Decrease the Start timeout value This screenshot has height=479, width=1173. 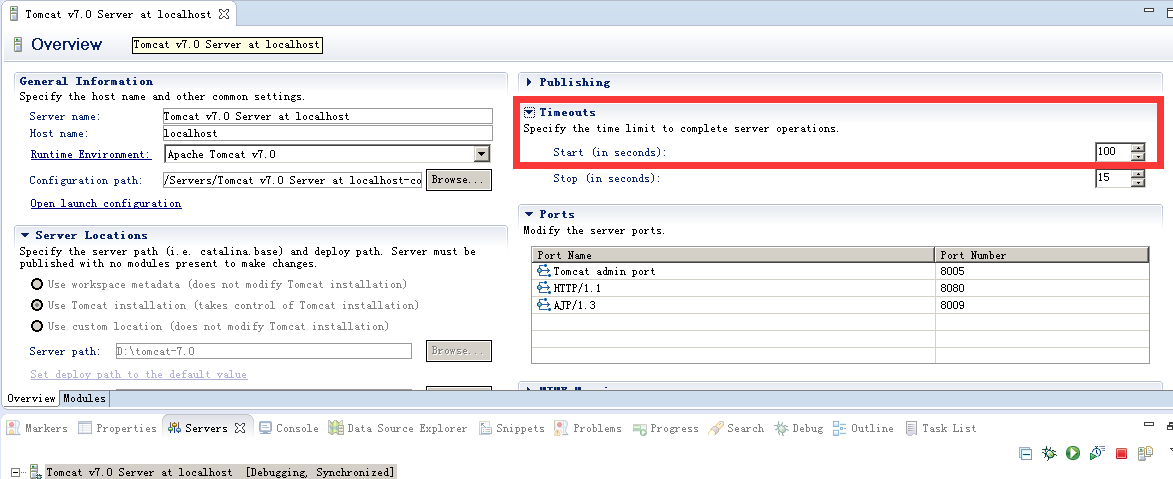(1138, 156)
